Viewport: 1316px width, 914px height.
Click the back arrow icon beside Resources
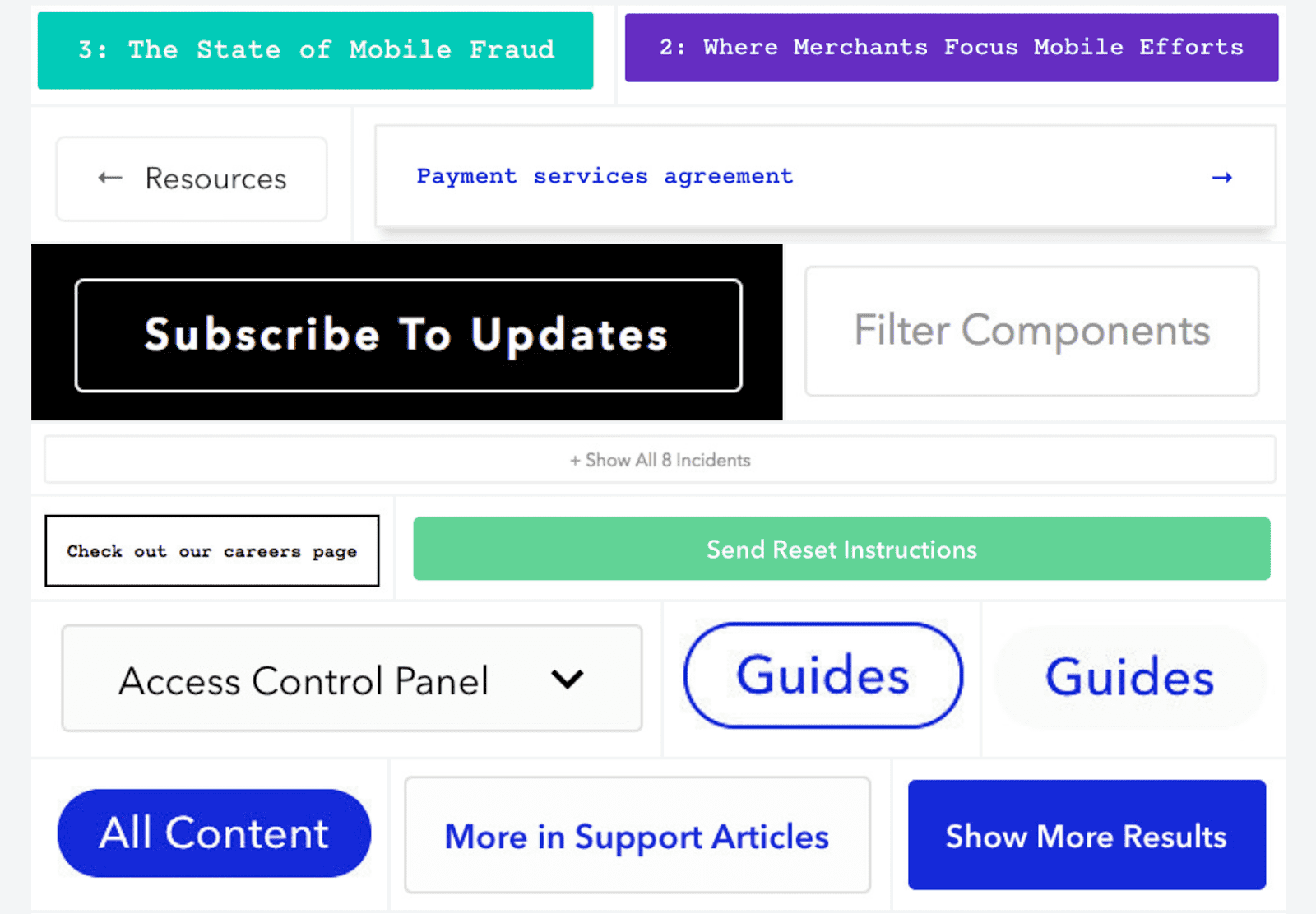(x=110, y=178)
